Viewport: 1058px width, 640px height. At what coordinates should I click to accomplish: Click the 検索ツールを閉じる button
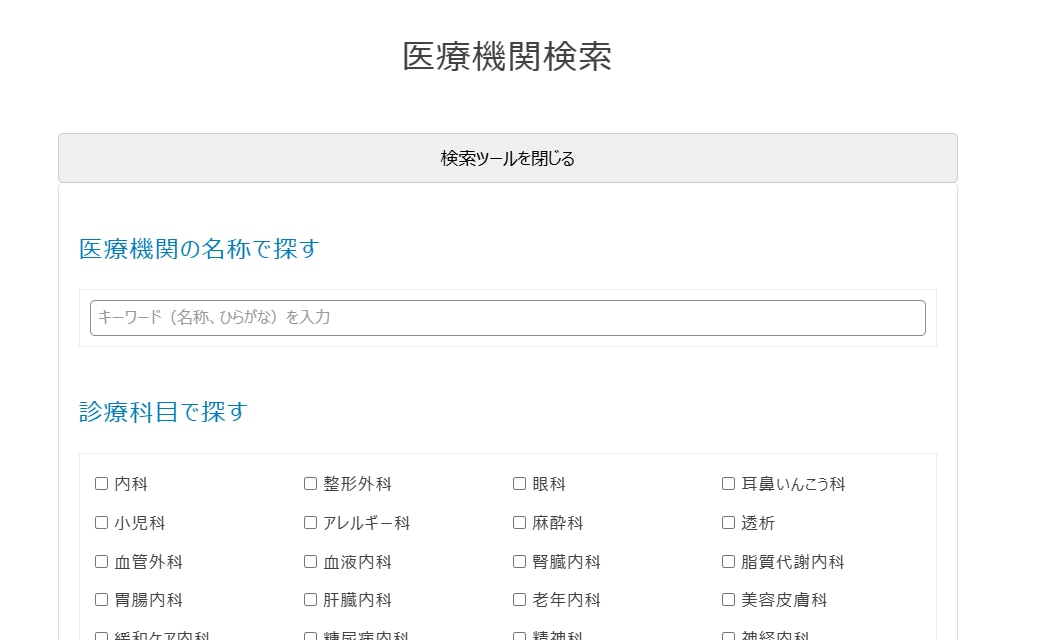coord(507,158)
